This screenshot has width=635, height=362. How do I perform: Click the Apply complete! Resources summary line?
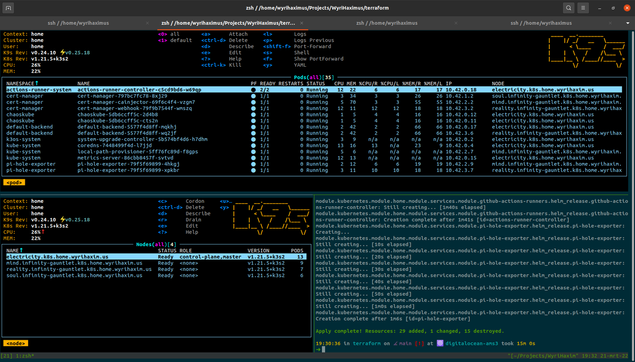click(x=410, y=331)
